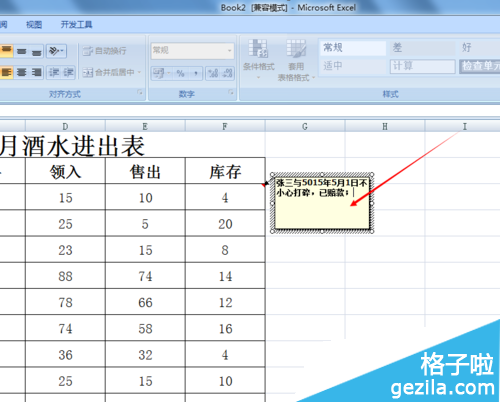The height and width of the screenshot is (402, 500).
Task: Select the cell with value 16
Action: 225,329
